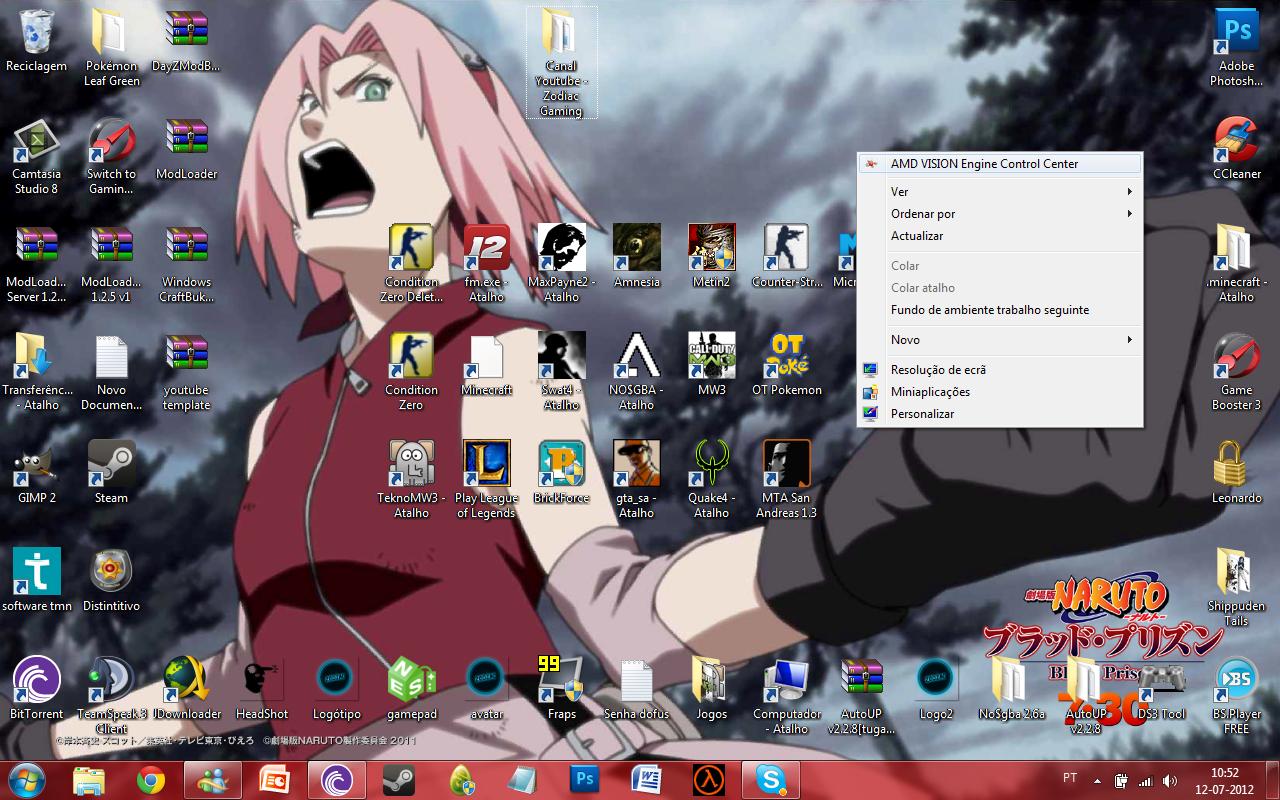The height and width of the screenshot is (800, 1280).
Task: Open Play League of Legends shortcut
Action: click(486, 464)
